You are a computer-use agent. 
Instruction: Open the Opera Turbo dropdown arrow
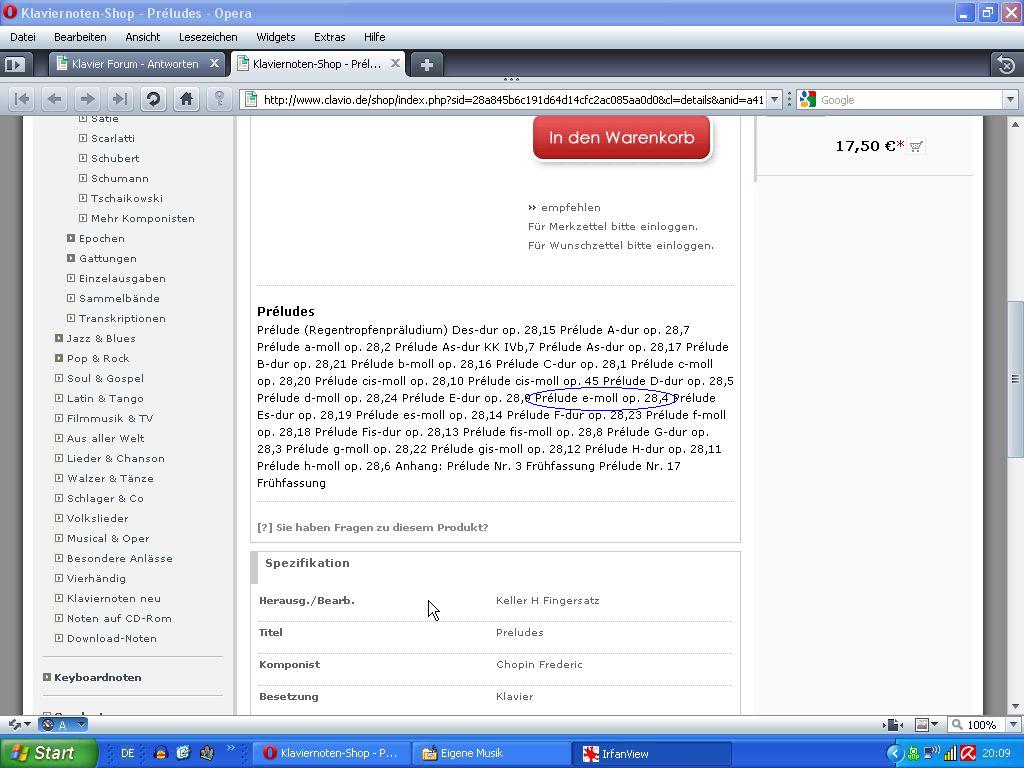pyautogui.click(x=81, y=724)
